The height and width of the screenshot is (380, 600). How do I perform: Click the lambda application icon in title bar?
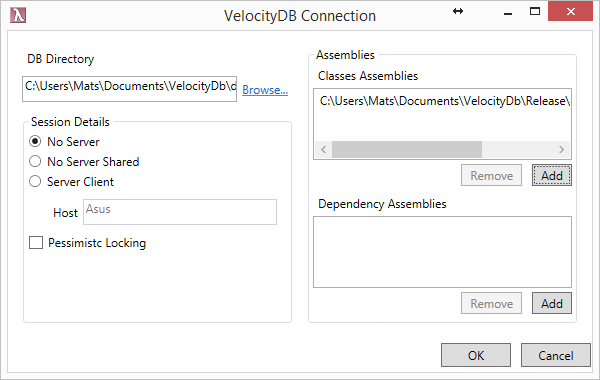(18, 15)
